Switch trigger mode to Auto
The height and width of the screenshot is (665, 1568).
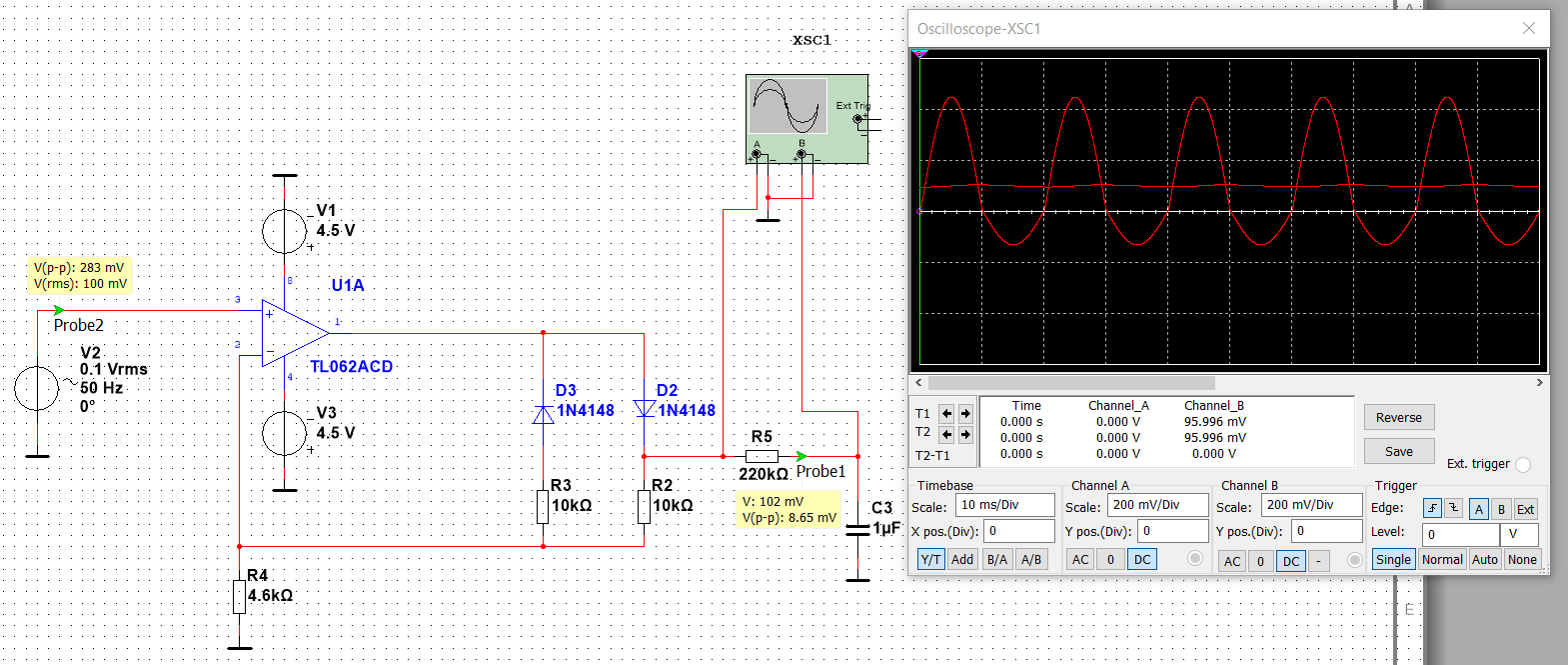[x=1484, y=559]
